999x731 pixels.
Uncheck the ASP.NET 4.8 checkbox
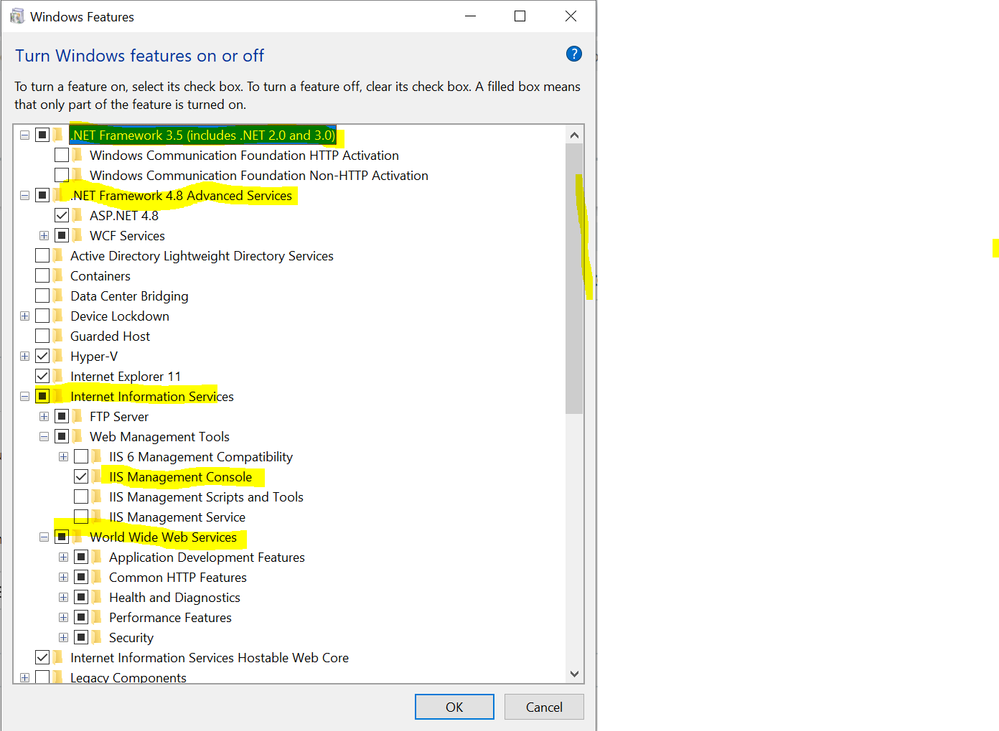point(62,215)
